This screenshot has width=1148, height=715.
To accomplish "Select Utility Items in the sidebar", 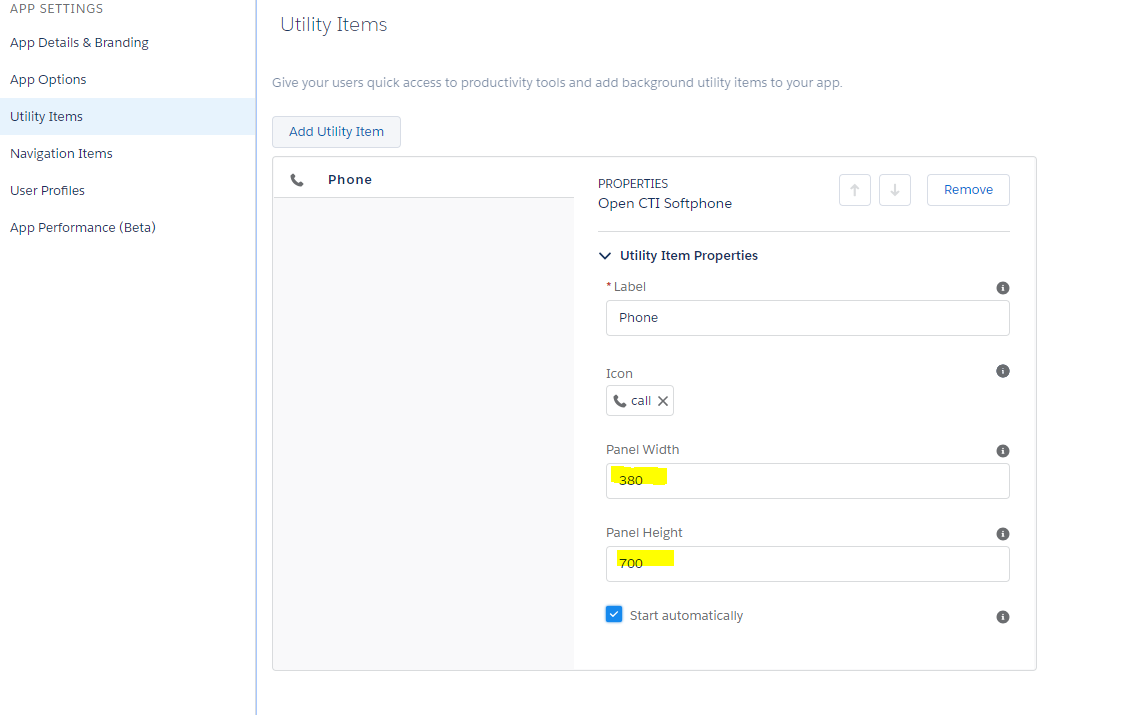I will click(46, 117).
